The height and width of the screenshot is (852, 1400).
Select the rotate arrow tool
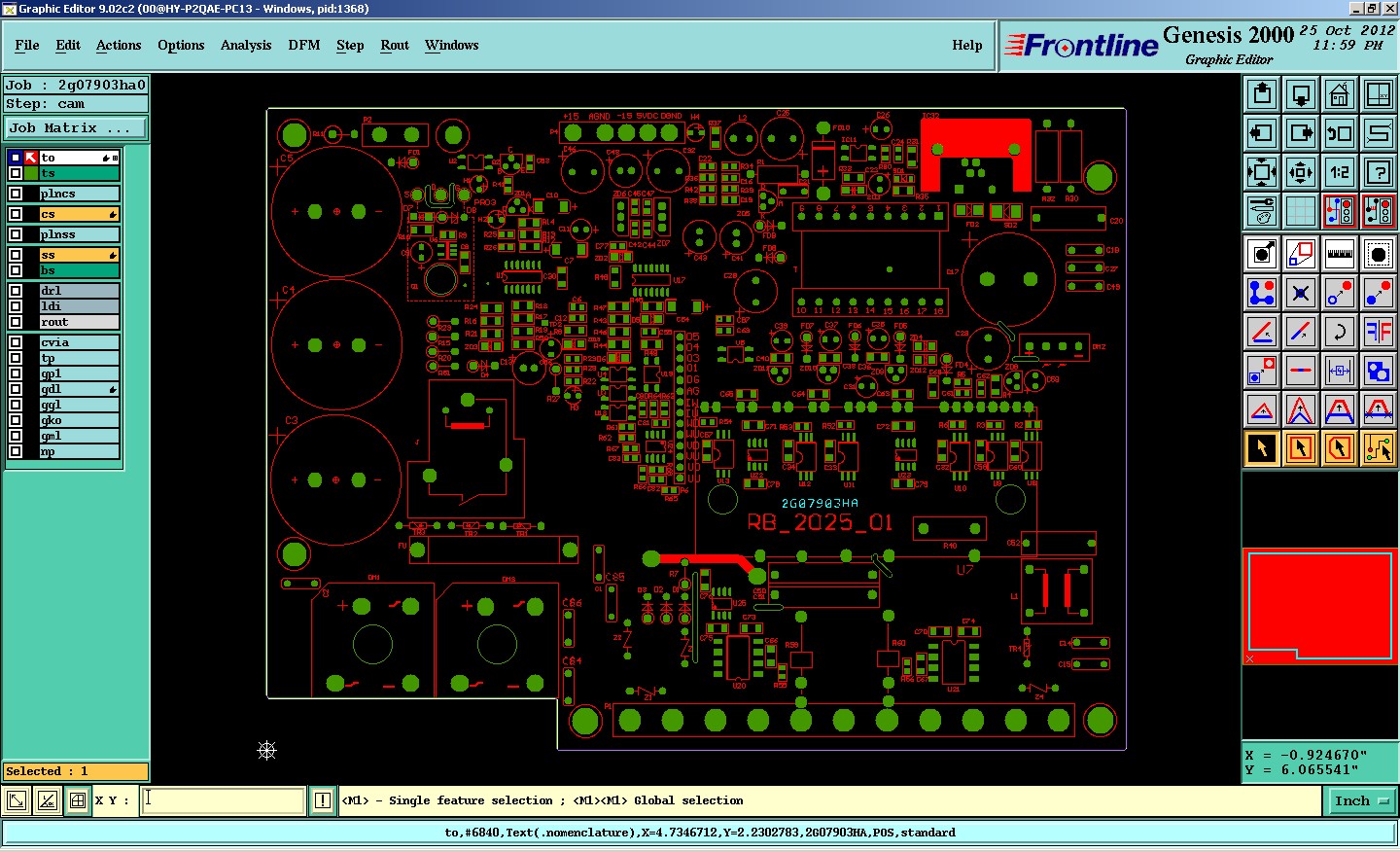[x=1340, y=332]
